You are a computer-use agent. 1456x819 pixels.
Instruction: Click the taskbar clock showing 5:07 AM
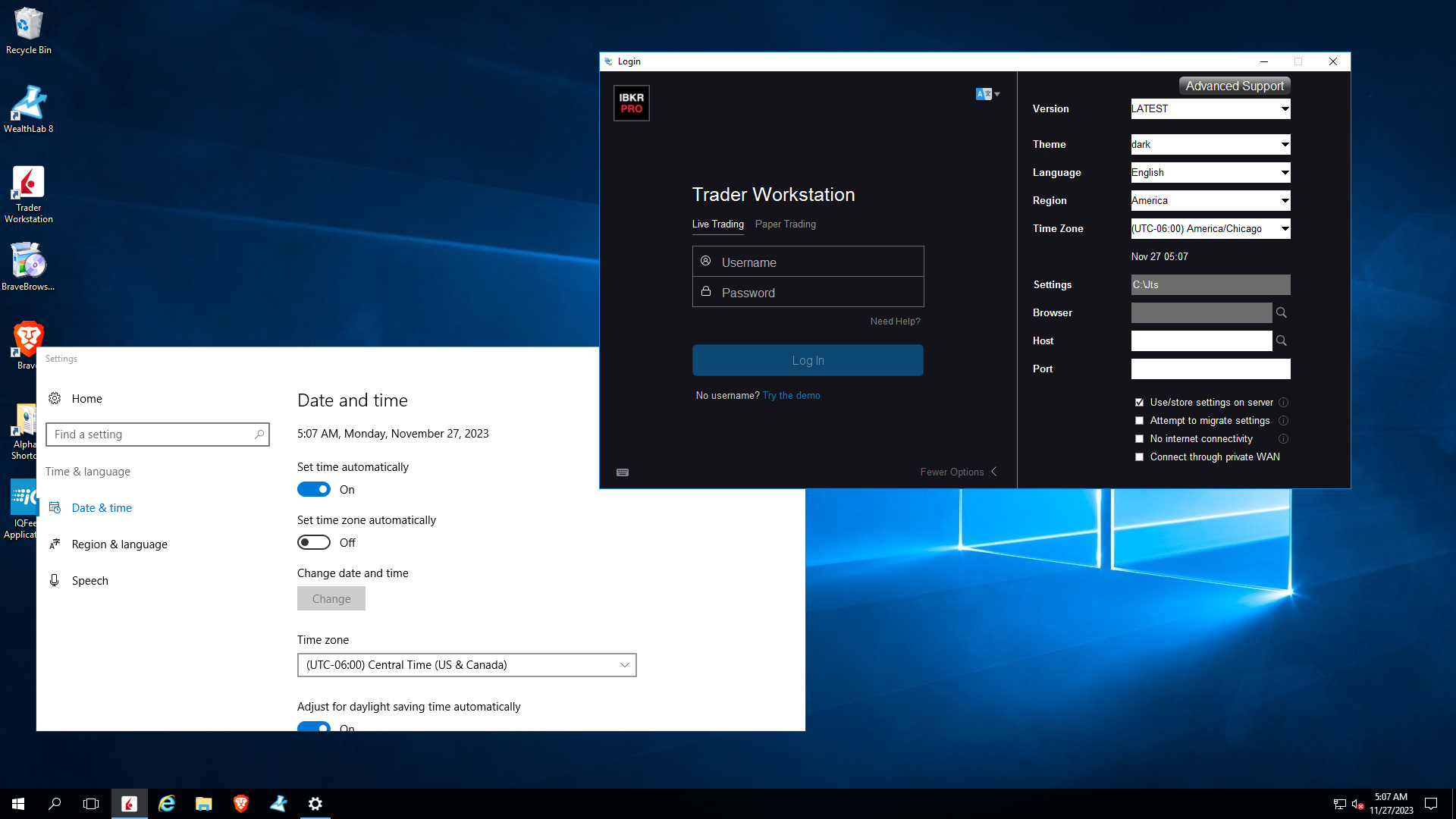[1391, 804]
